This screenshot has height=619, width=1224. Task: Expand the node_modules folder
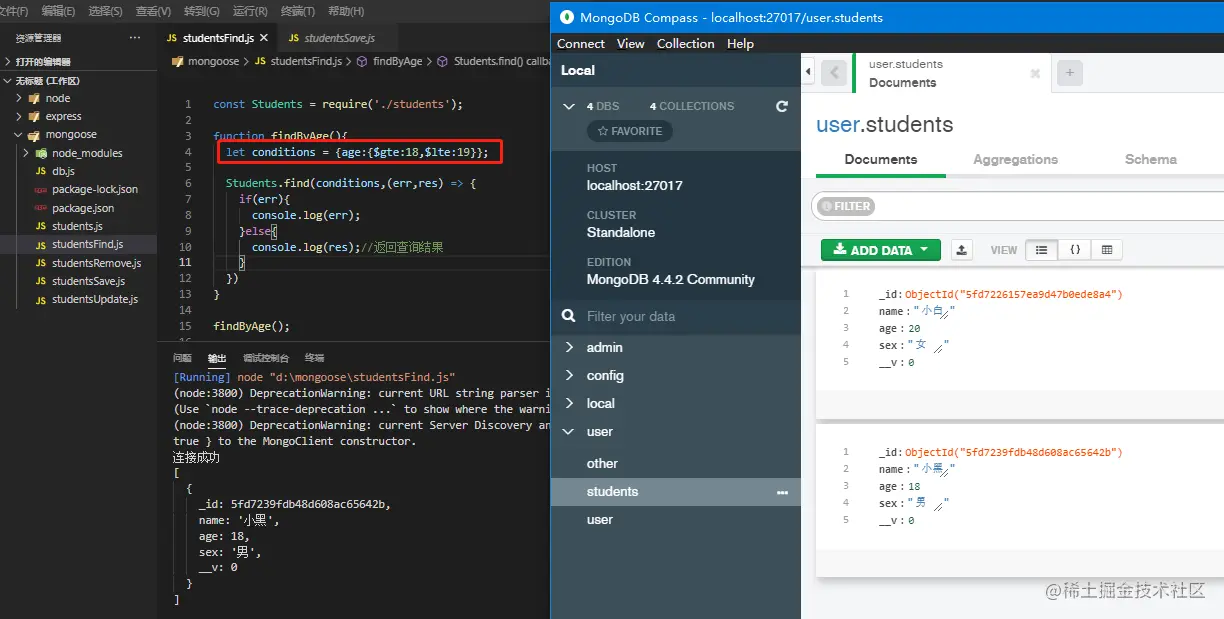27,153
